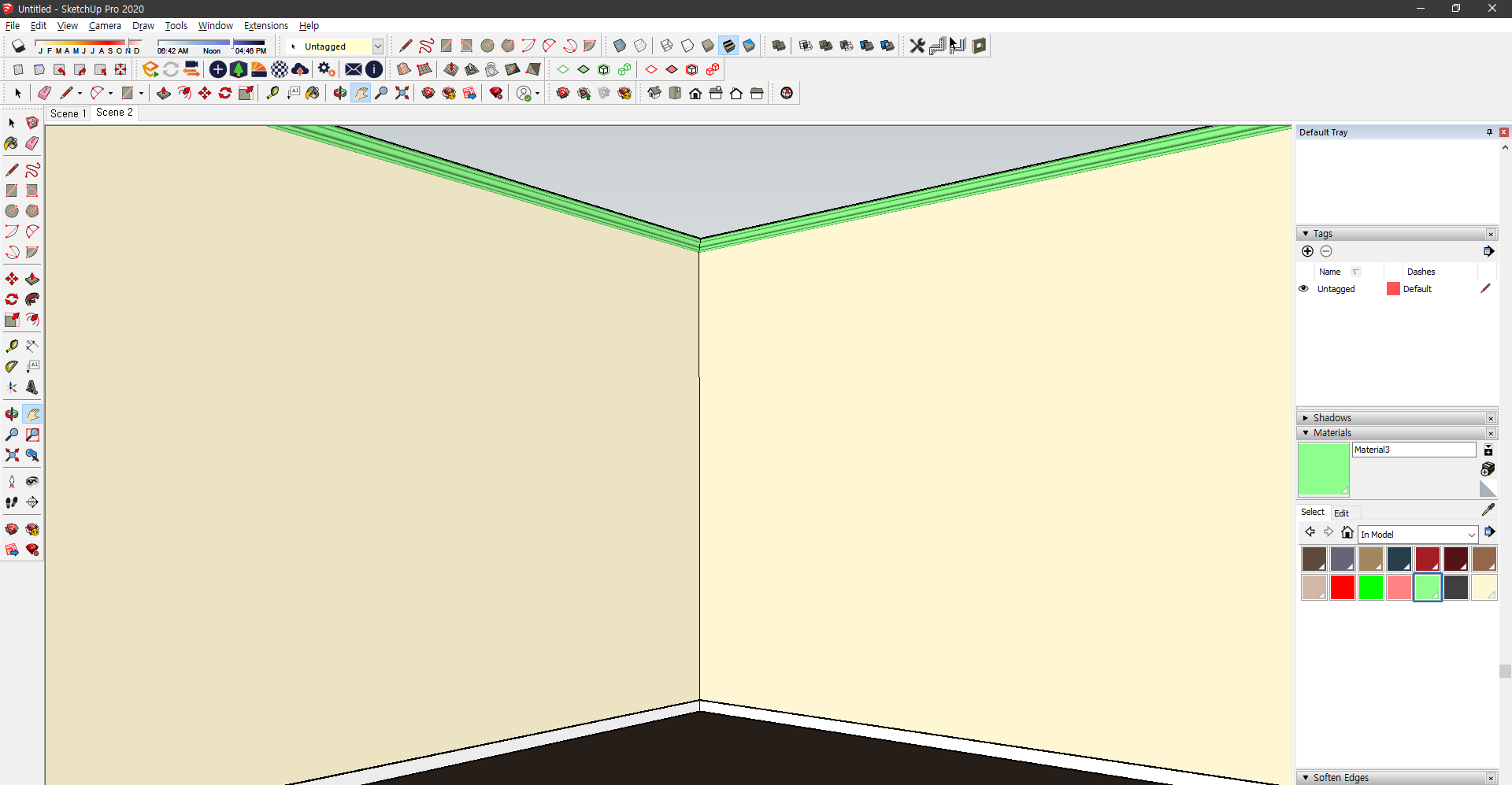Select the Follow Me tool in left toolbar

tap(32, 299)
